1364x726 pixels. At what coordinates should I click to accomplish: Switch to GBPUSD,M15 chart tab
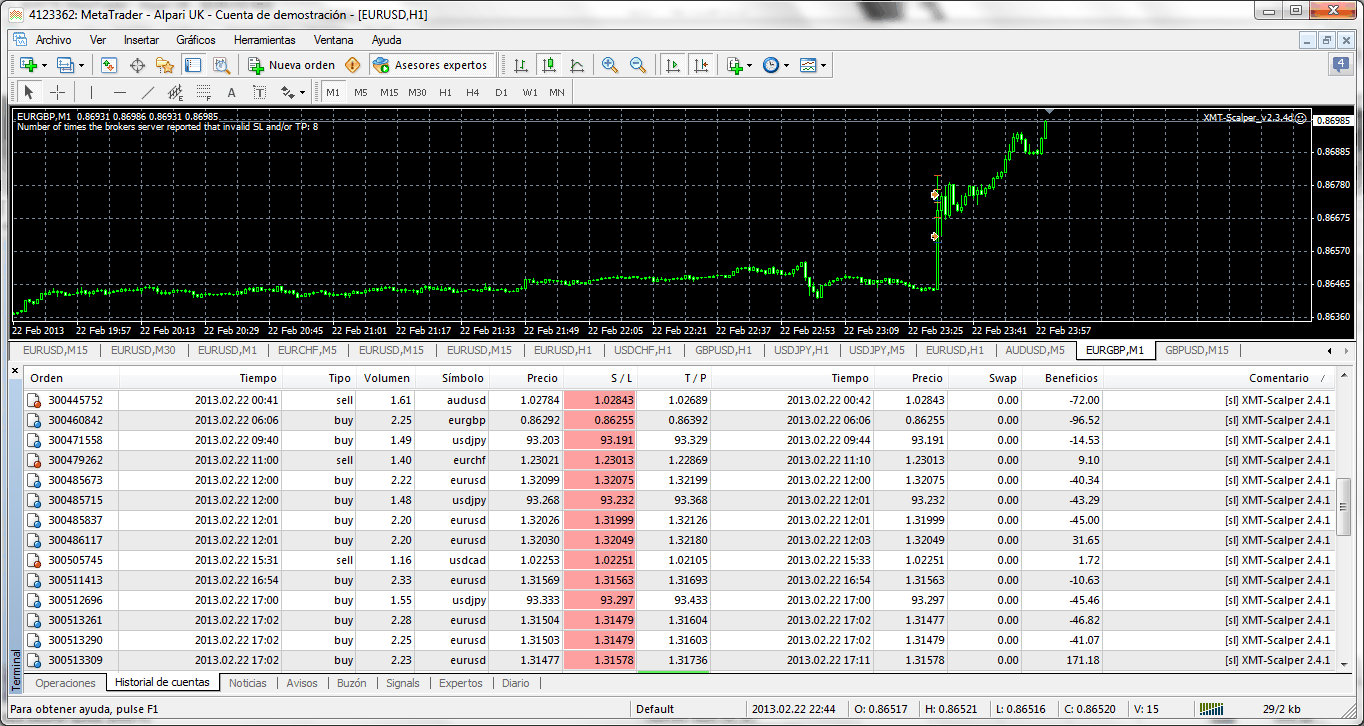click(1197, 350)
